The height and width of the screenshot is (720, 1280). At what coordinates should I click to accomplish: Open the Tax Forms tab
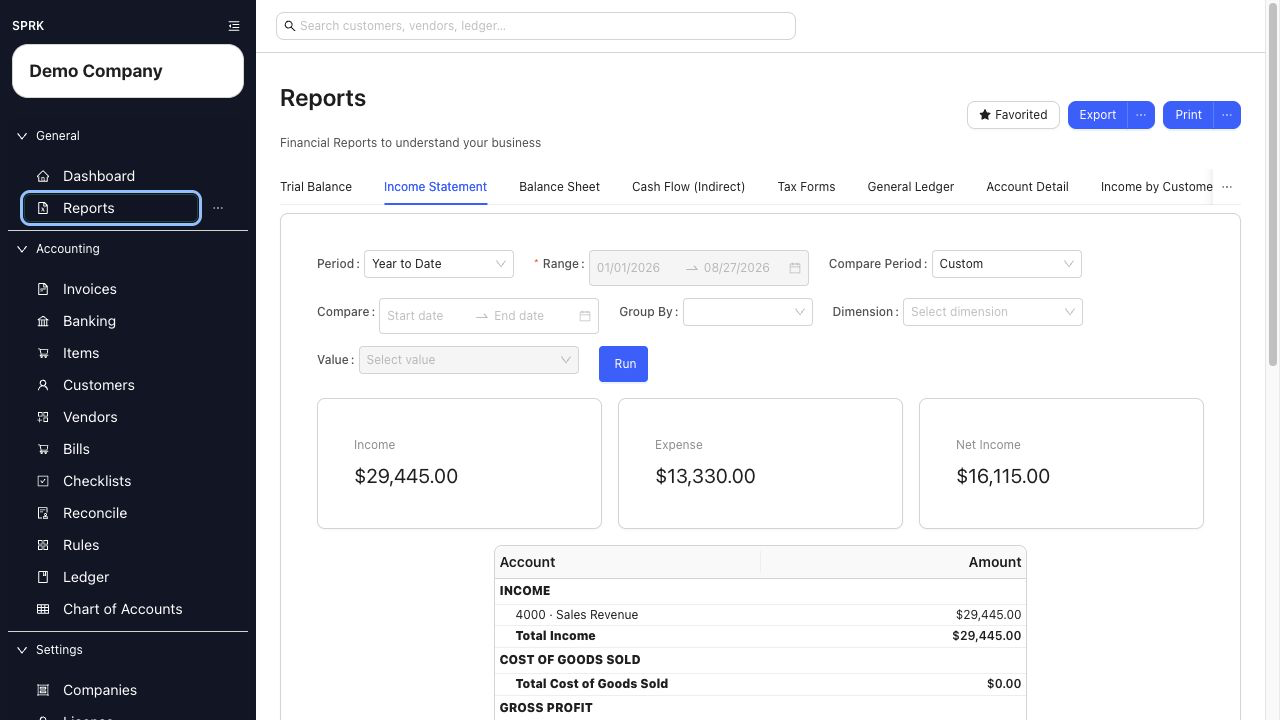click(x=806, y=187)
